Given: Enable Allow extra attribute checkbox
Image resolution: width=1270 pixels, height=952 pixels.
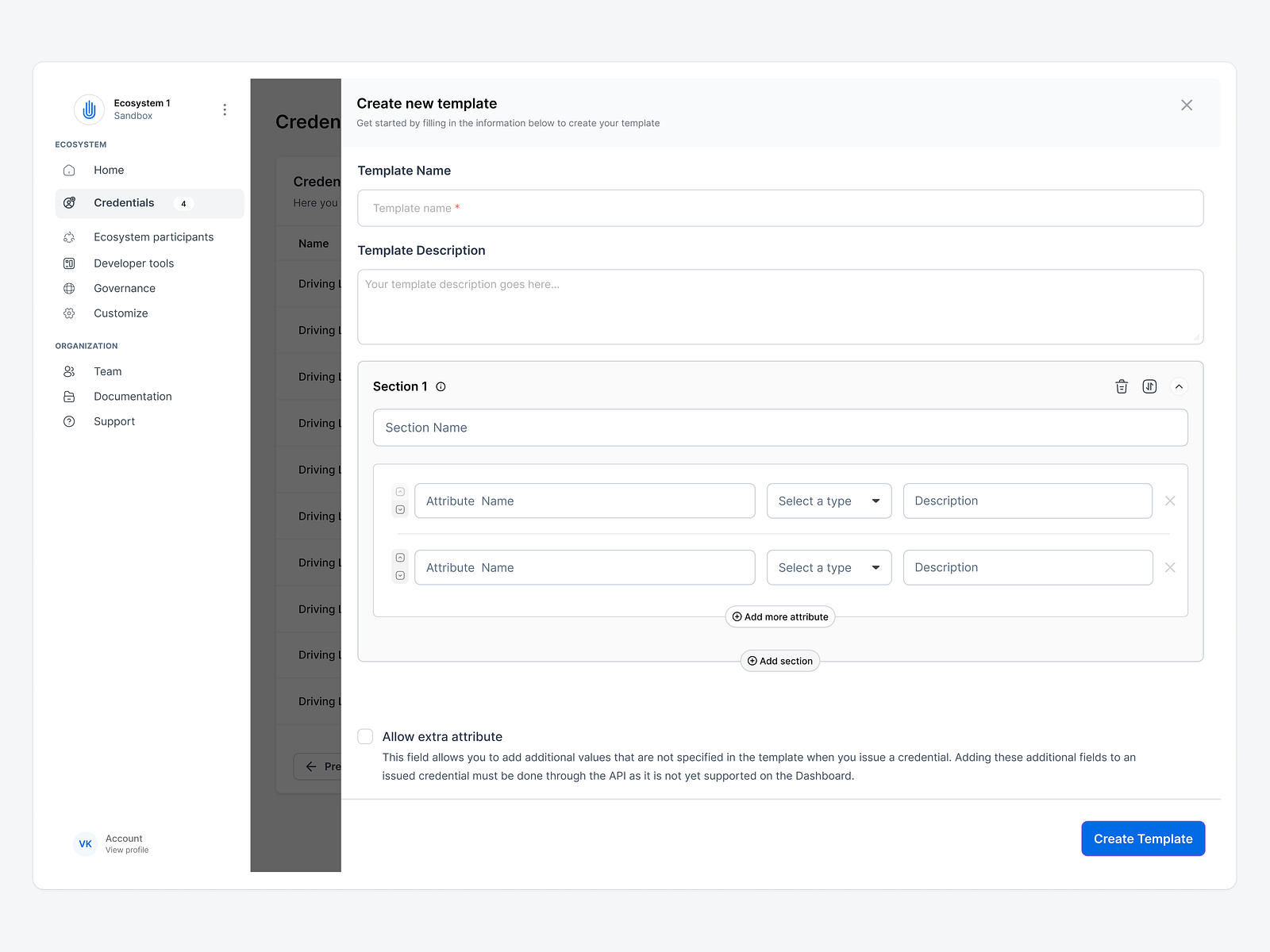Looking at the screenshot, I should click(365, 736).
